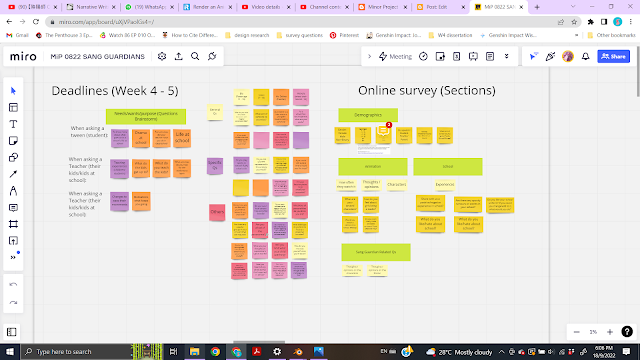Switch to the WhatsApp browser tab

pos(149,7)
